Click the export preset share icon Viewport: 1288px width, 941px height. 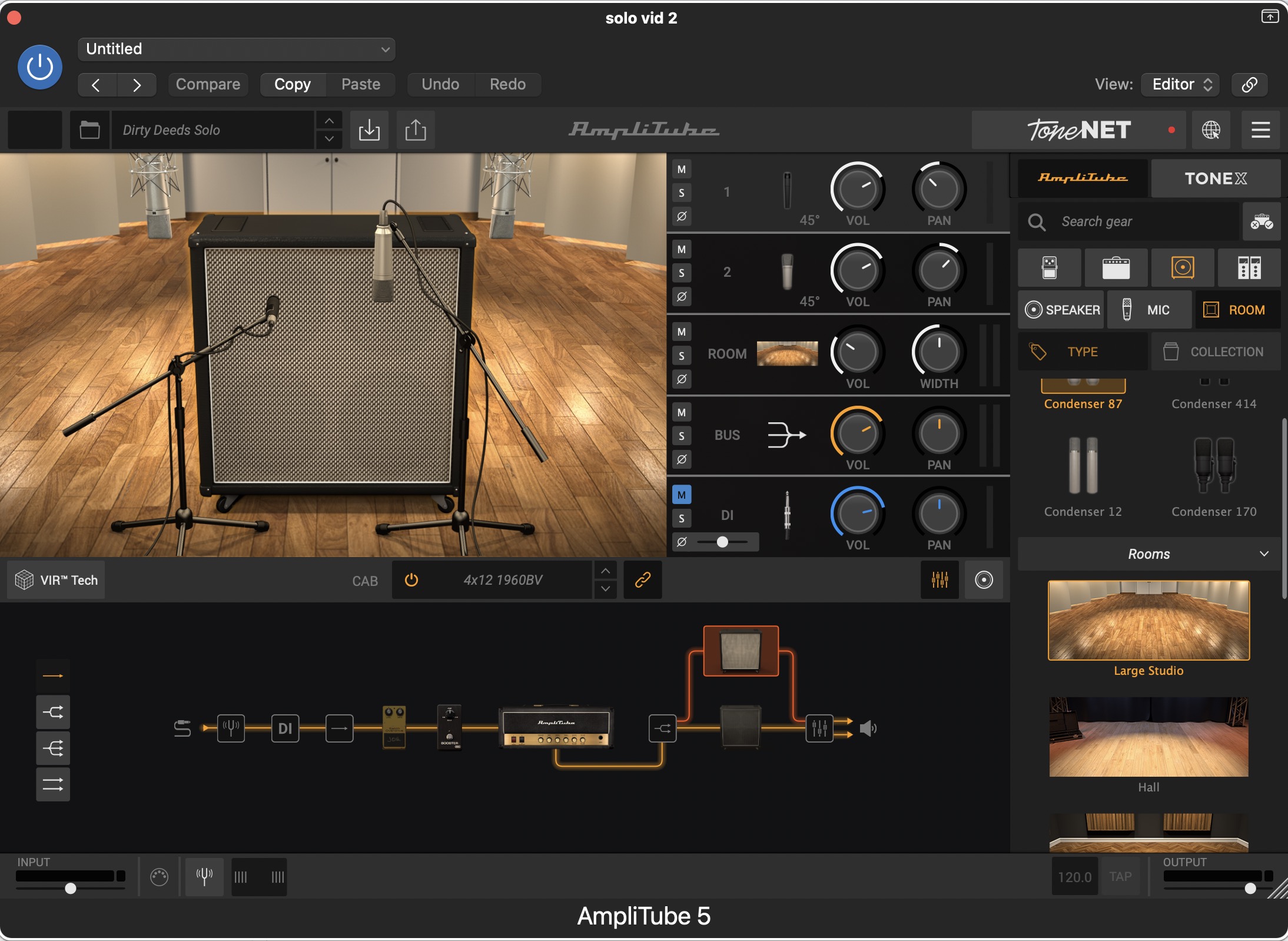point(416,130)
